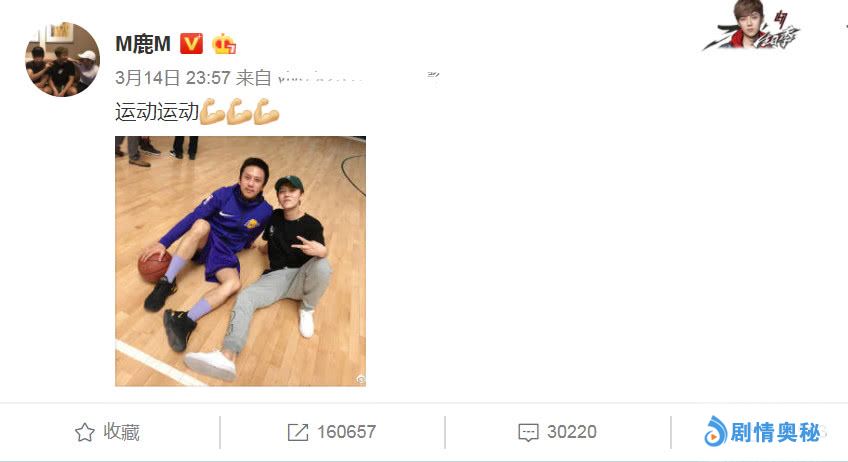Click the first flexed-biceps emoji
The height and width of the screenshot is (462, 848).
click(x=213, y=111)
